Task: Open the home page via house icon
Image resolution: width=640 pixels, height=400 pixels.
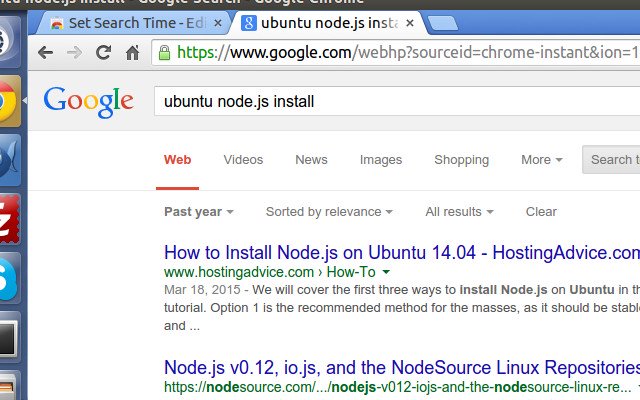Action: (132, 53)
